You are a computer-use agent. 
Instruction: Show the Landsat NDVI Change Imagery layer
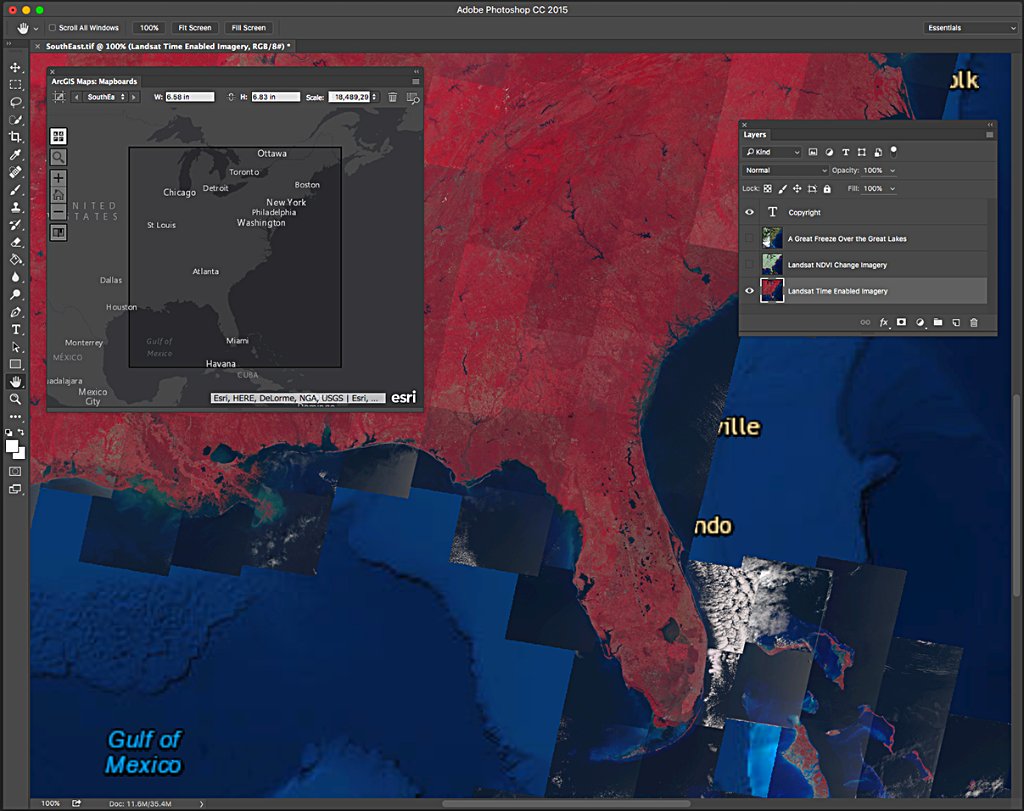coord(750,264)
